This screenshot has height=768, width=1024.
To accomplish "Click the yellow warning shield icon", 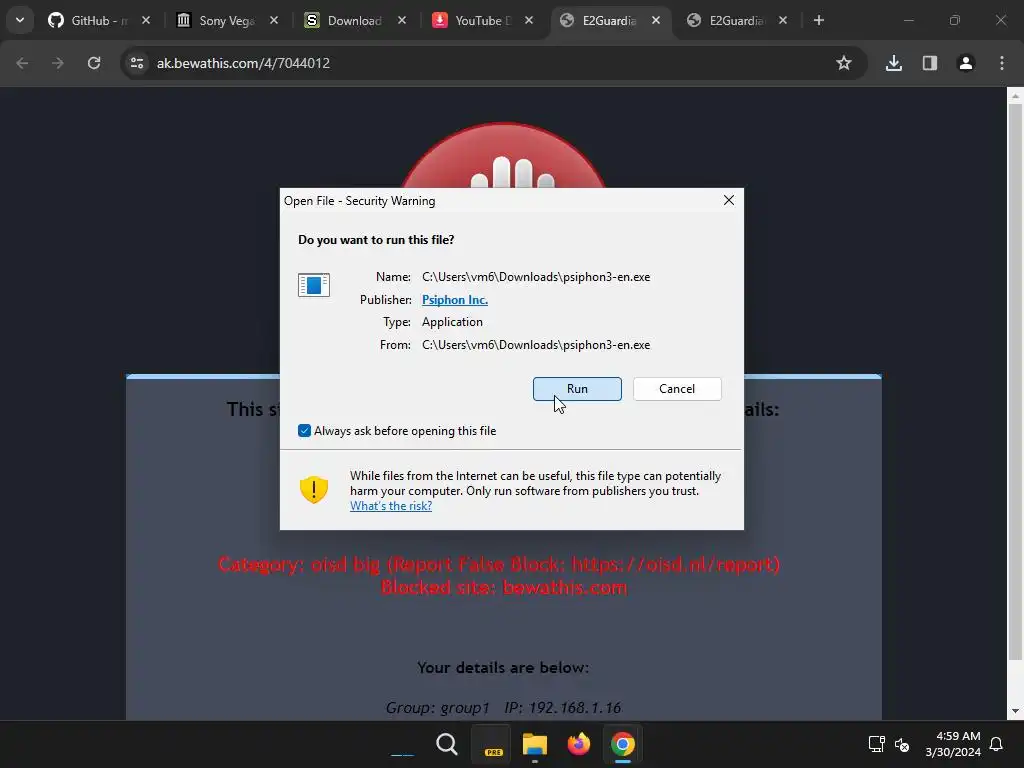I will click(x=313, y=489).
